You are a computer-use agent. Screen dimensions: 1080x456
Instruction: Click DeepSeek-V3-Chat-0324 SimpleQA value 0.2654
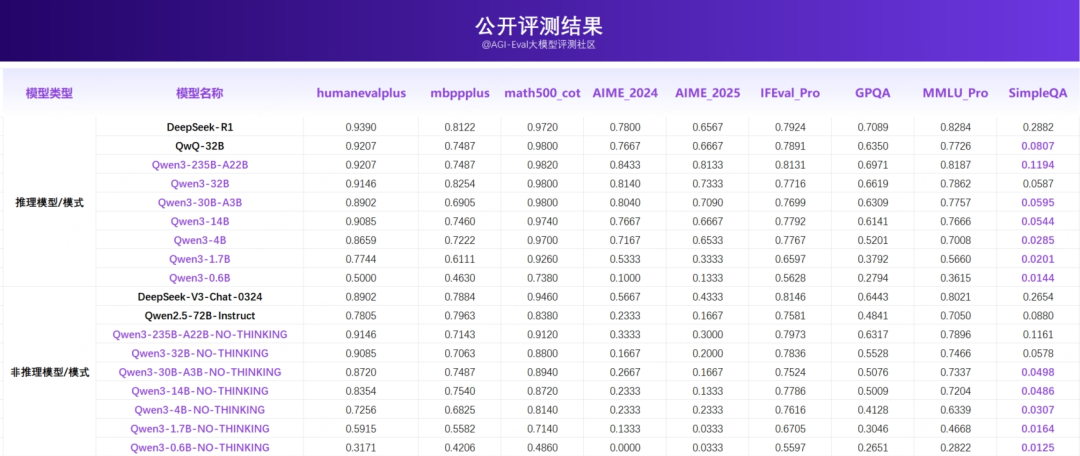[1038, 297]
